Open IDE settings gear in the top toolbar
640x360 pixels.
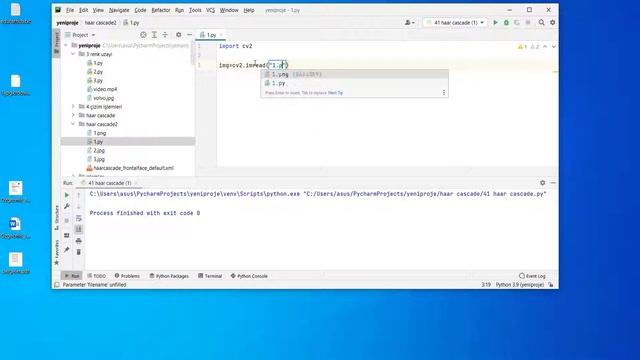coord(553,23)
